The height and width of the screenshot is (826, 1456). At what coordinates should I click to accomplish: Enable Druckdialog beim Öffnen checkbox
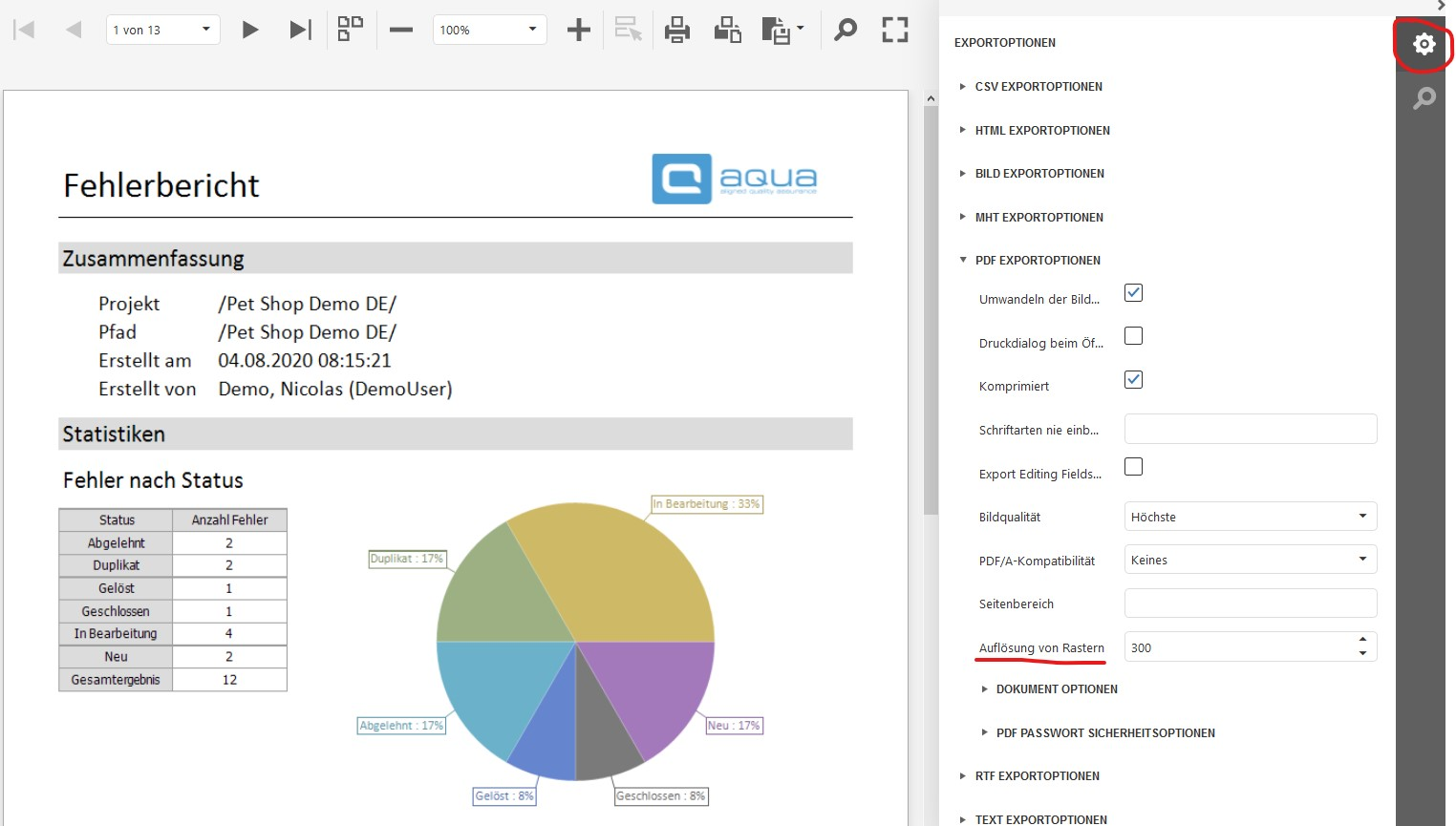point(1133,336)
